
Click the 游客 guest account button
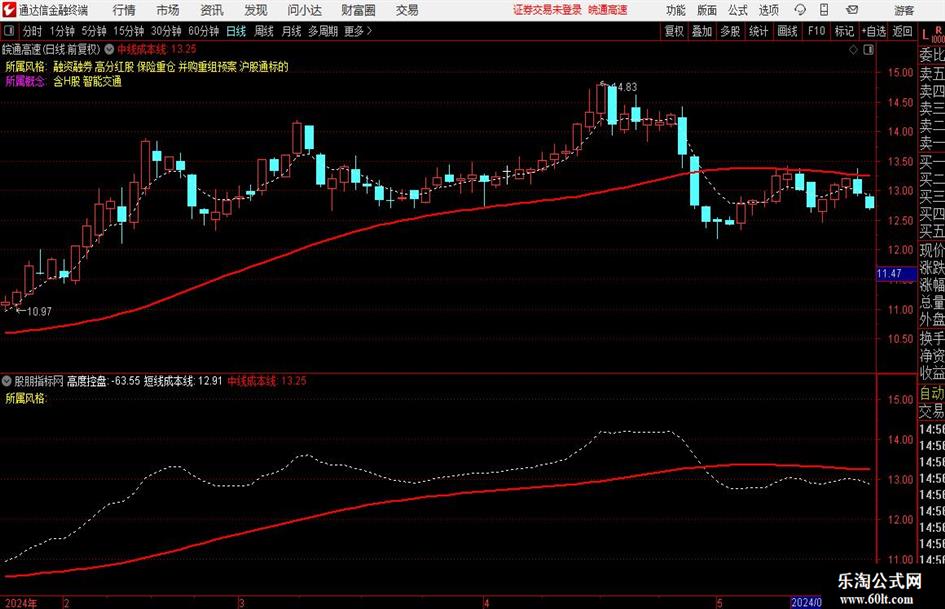coord(904,10)
